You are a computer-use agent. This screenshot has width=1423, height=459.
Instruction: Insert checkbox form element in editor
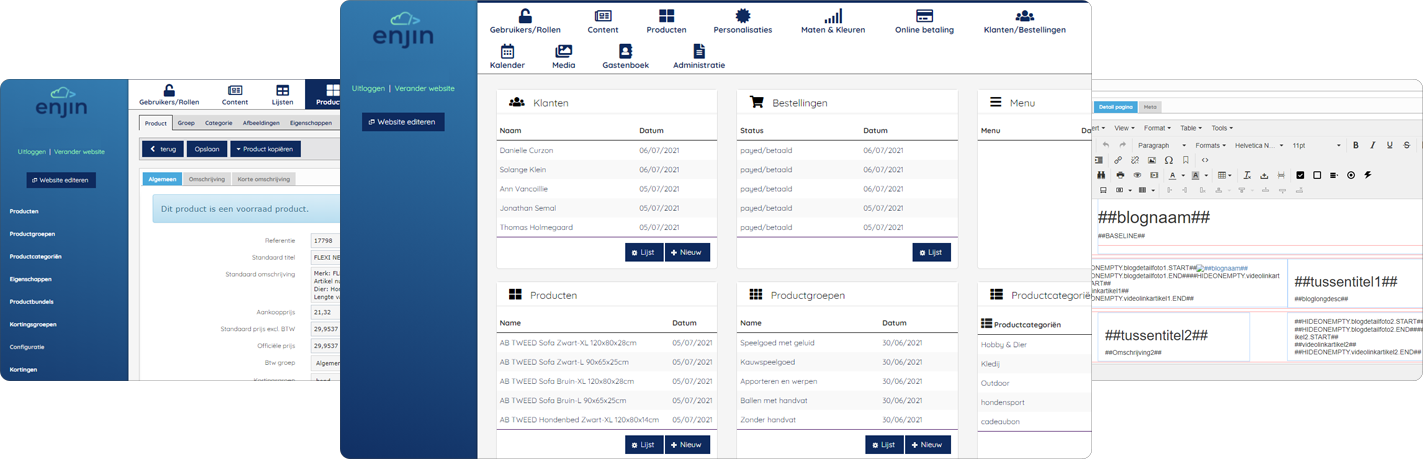(x=1300, y=175)
